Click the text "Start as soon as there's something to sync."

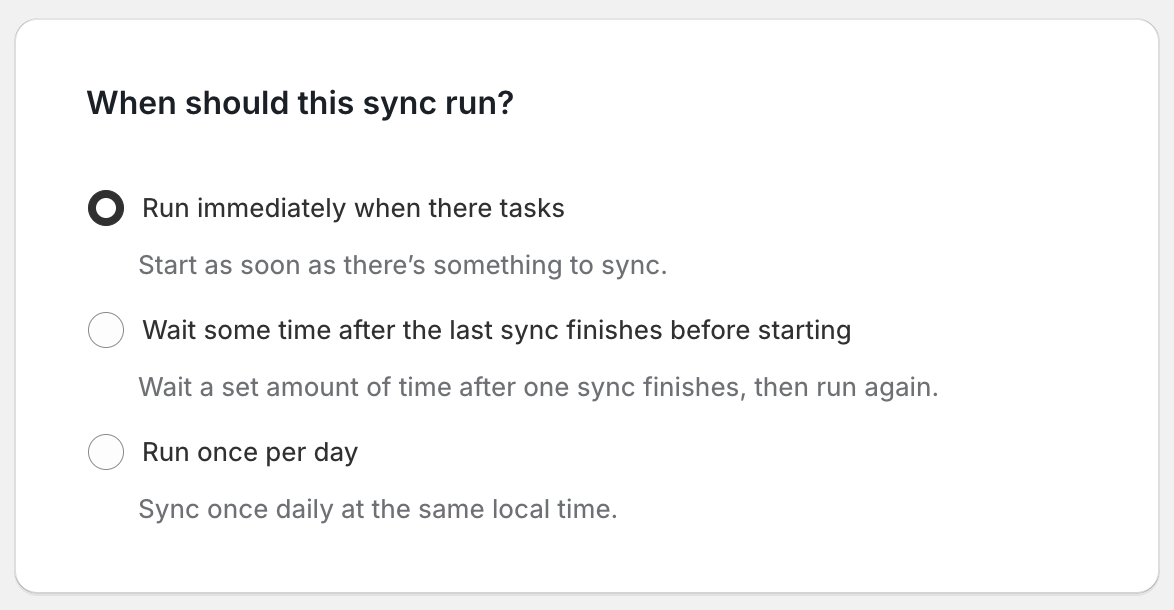click(x=402, y=265)
